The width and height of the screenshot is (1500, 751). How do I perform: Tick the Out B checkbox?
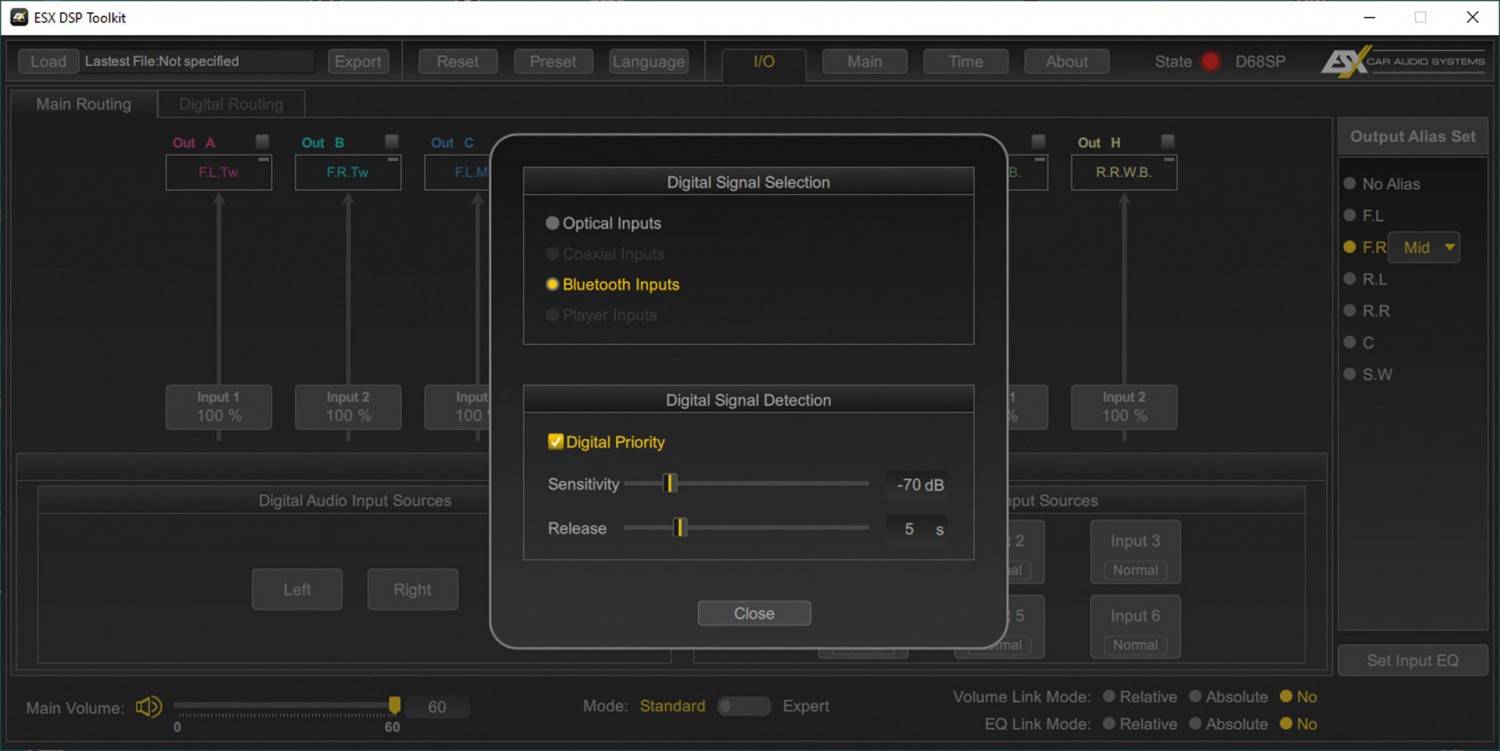pos(392,142)
